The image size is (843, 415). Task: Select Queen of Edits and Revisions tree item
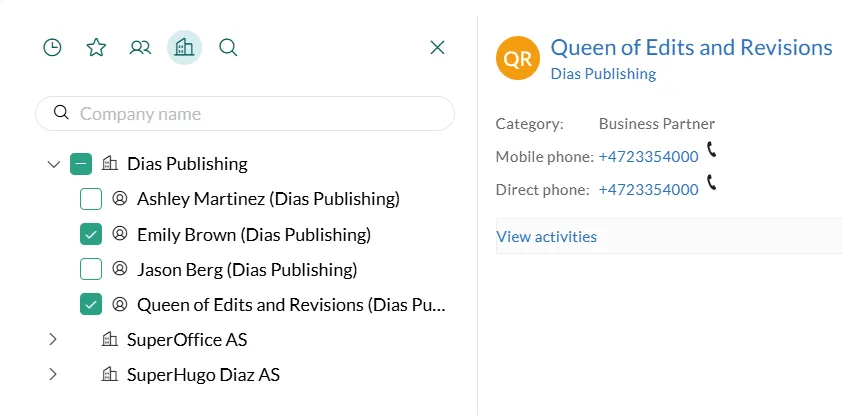(290, 304)
